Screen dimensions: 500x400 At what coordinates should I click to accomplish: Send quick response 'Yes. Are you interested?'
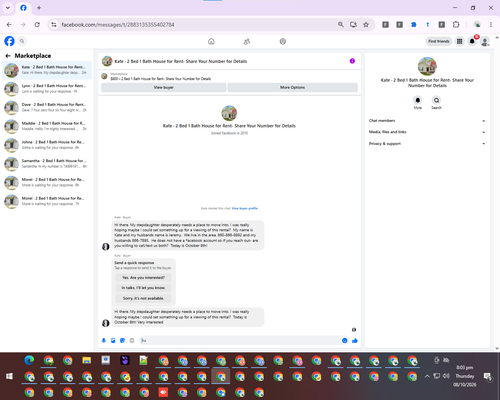pyautogui.click(x=143, y=278)
